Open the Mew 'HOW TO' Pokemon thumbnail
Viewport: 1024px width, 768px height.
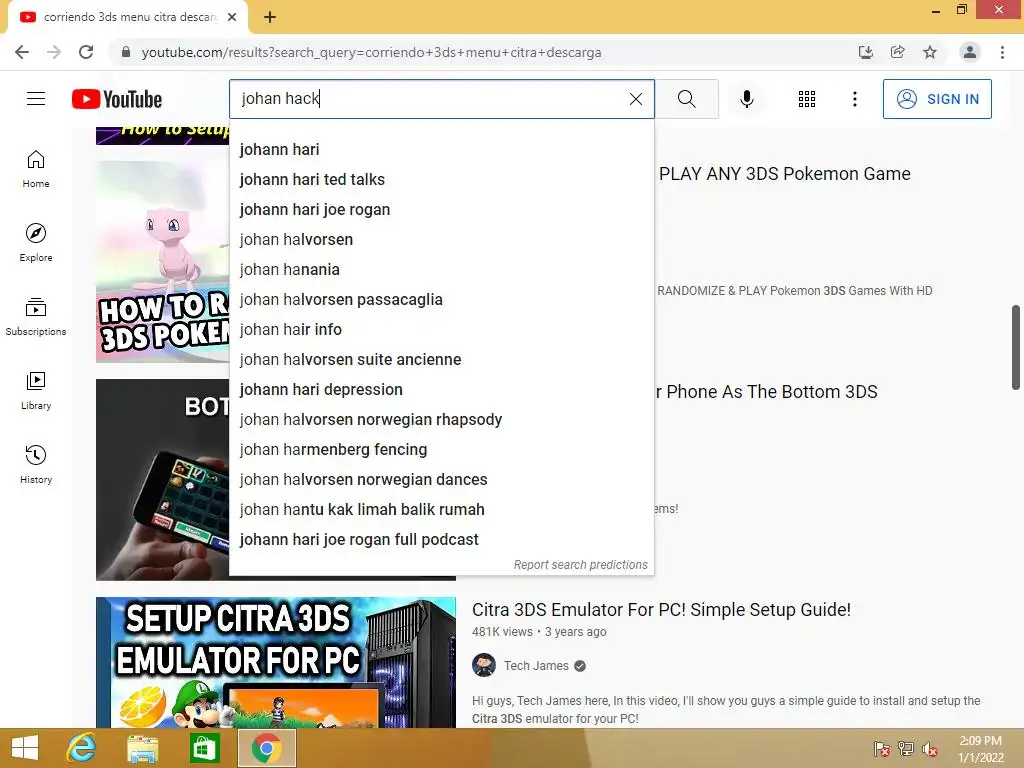coord(163,261)
